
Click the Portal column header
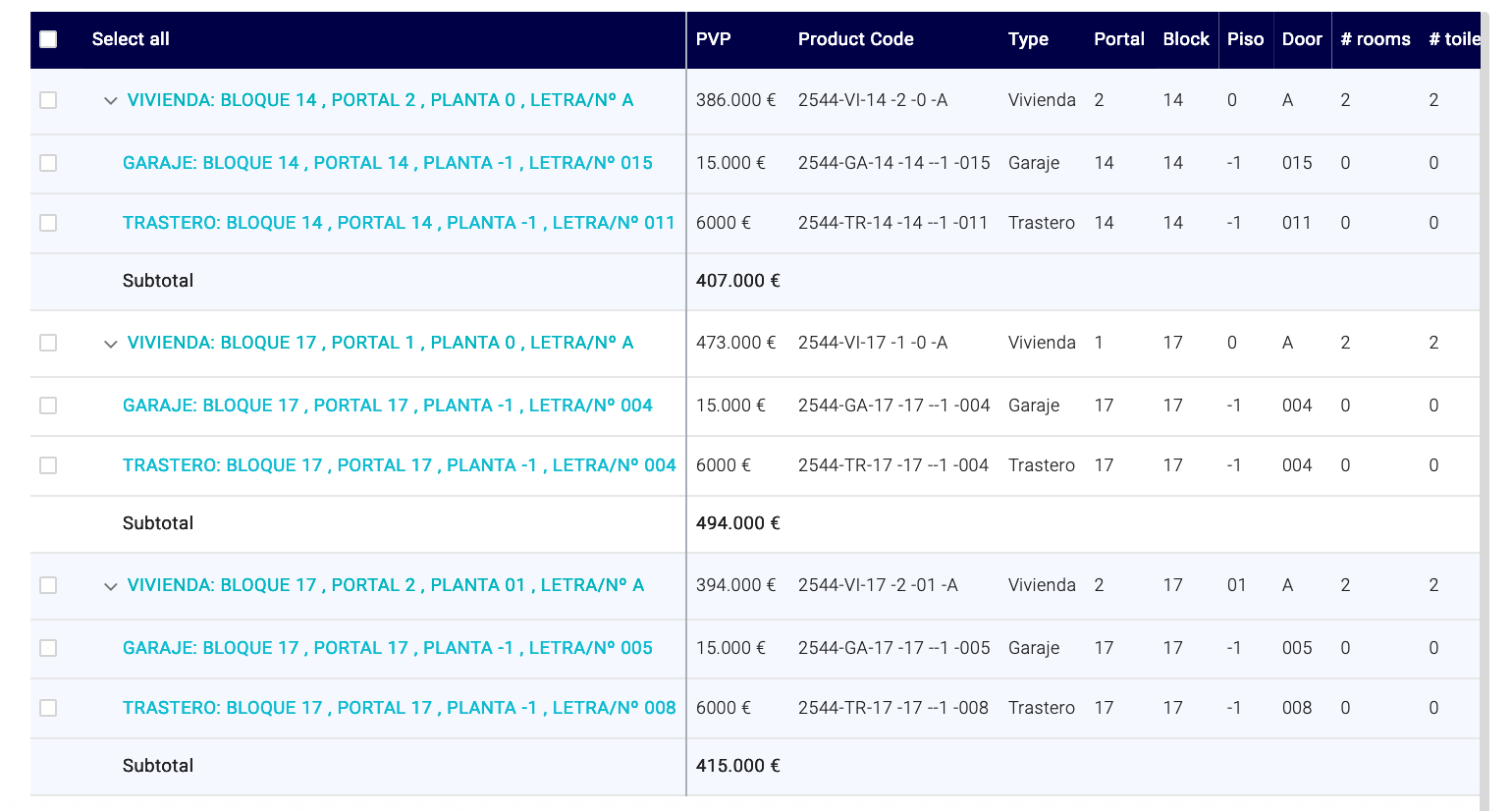(1118, 39)
